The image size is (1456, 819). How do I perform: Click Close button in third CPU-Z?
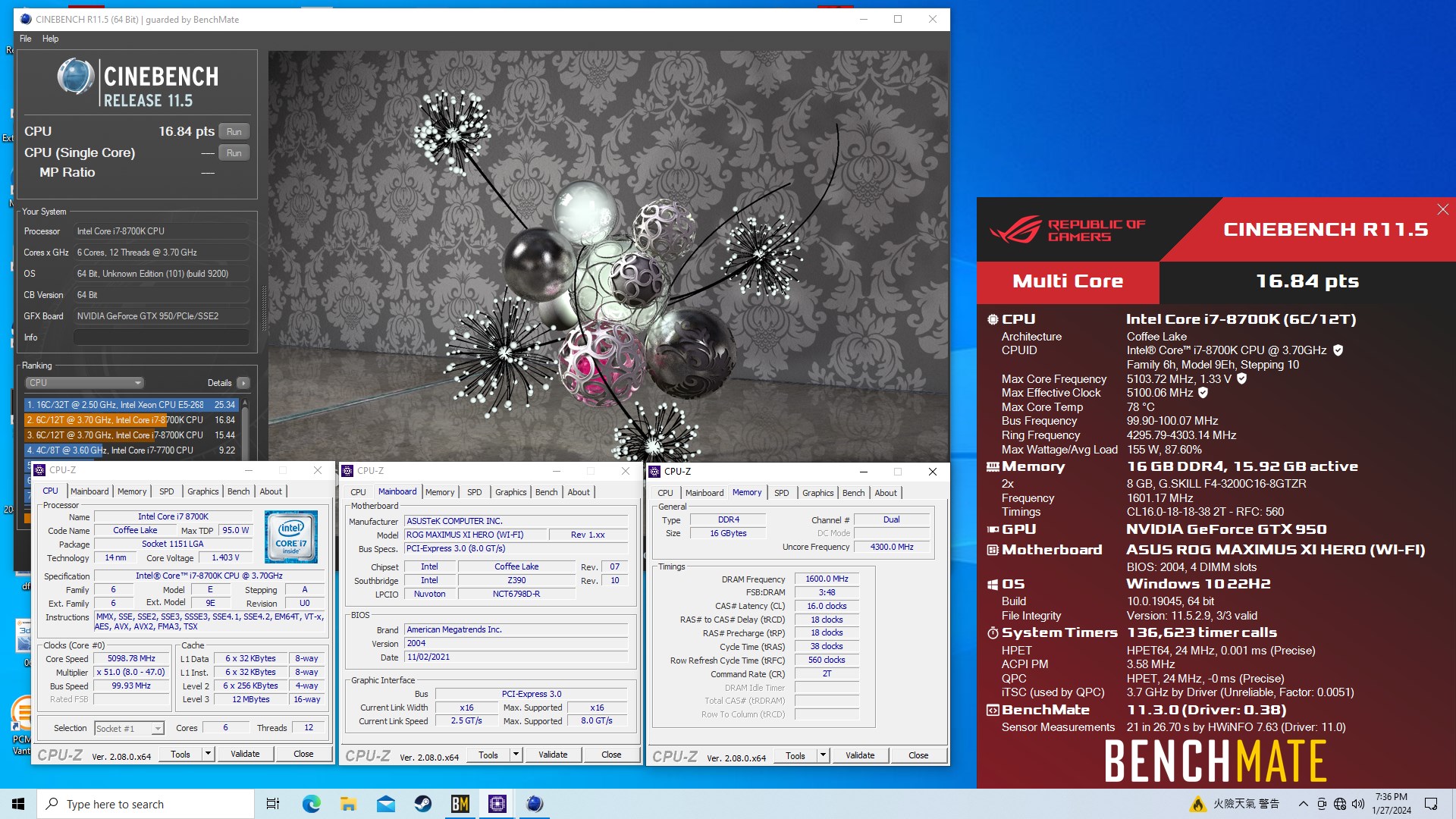[918, 755]
